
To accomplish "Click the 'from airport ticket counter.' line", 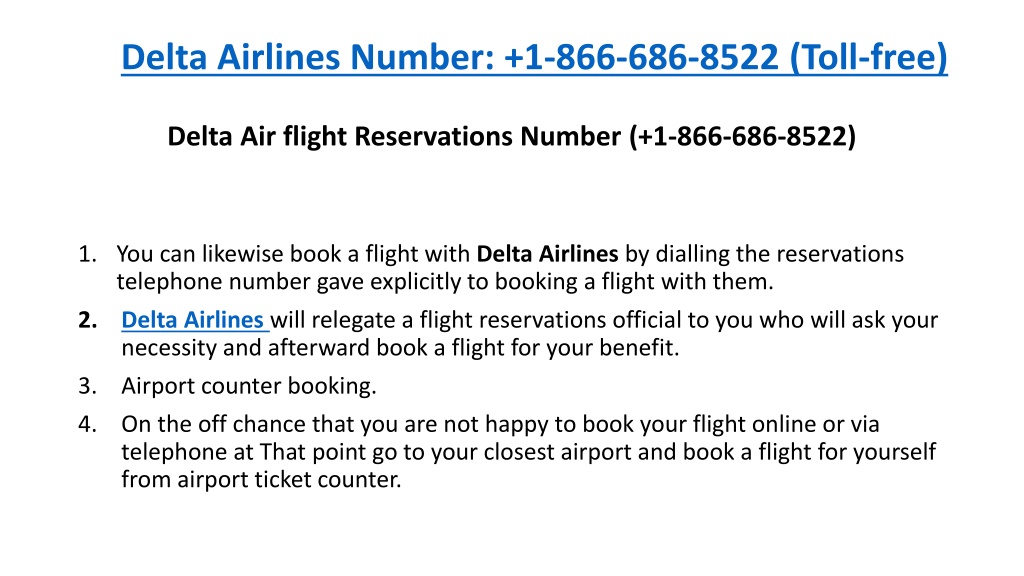I will pos(261,479).
